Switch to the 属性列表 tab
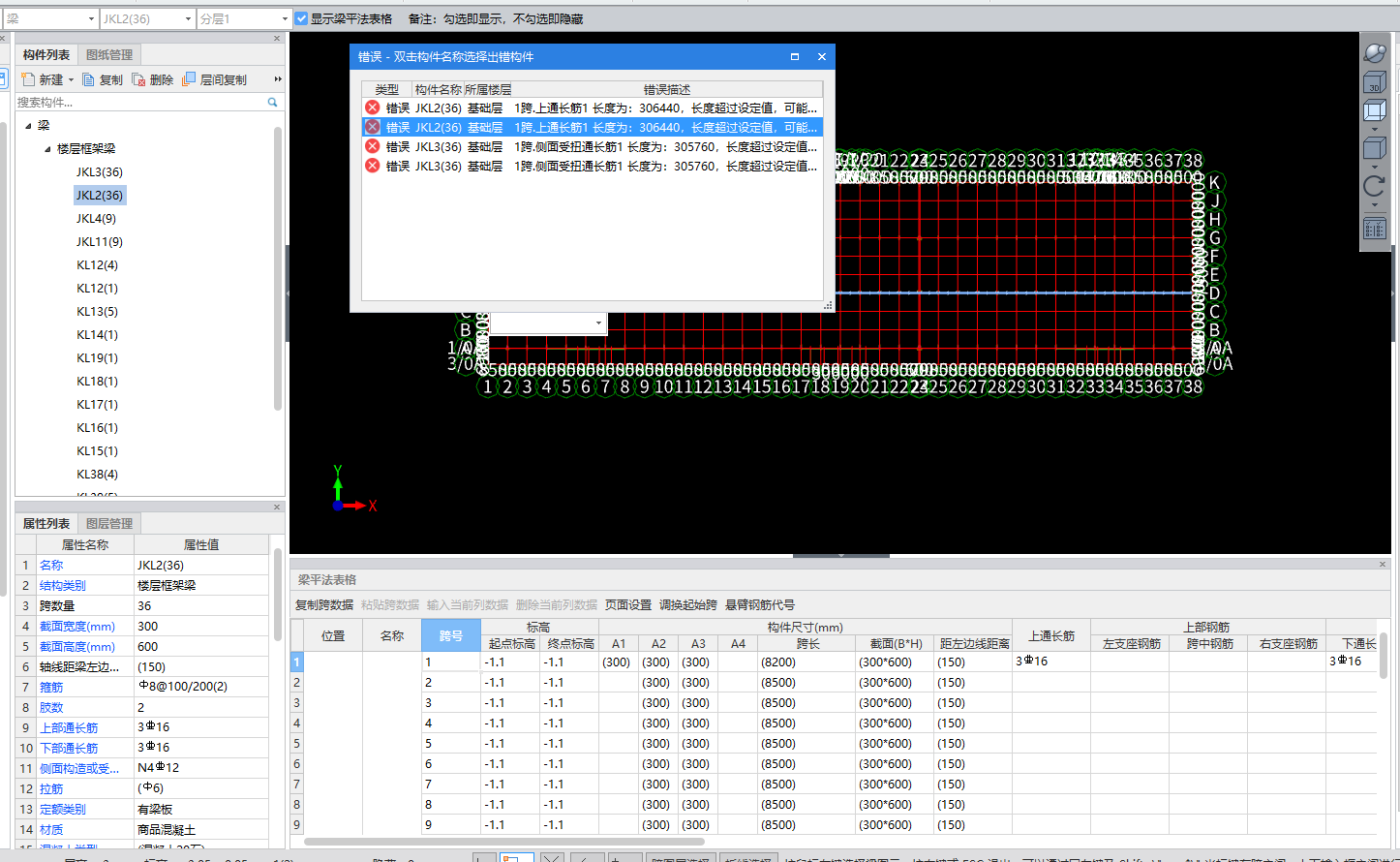This screenshot has height=862, width=1400. click(46, 523)
